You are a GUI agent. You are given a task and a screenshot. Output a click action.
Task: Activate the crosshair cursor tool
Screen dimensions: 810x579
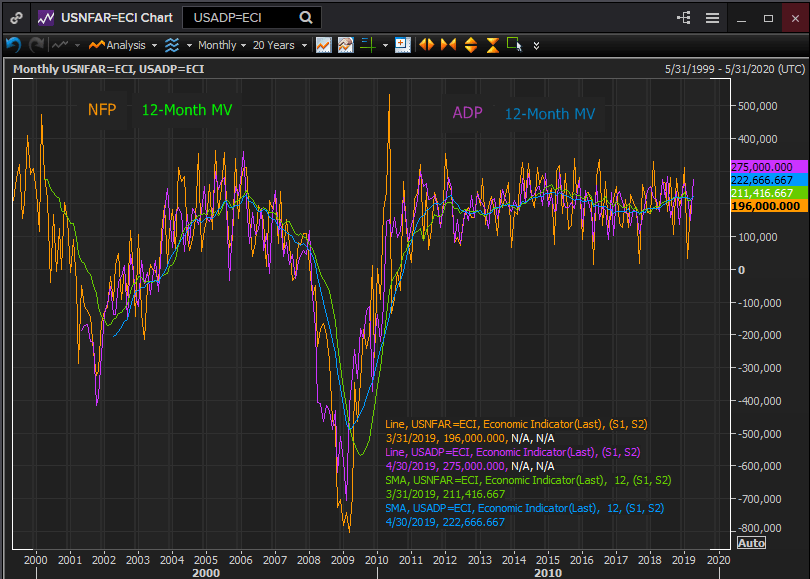pyautogui.click(x=369, y=44)
